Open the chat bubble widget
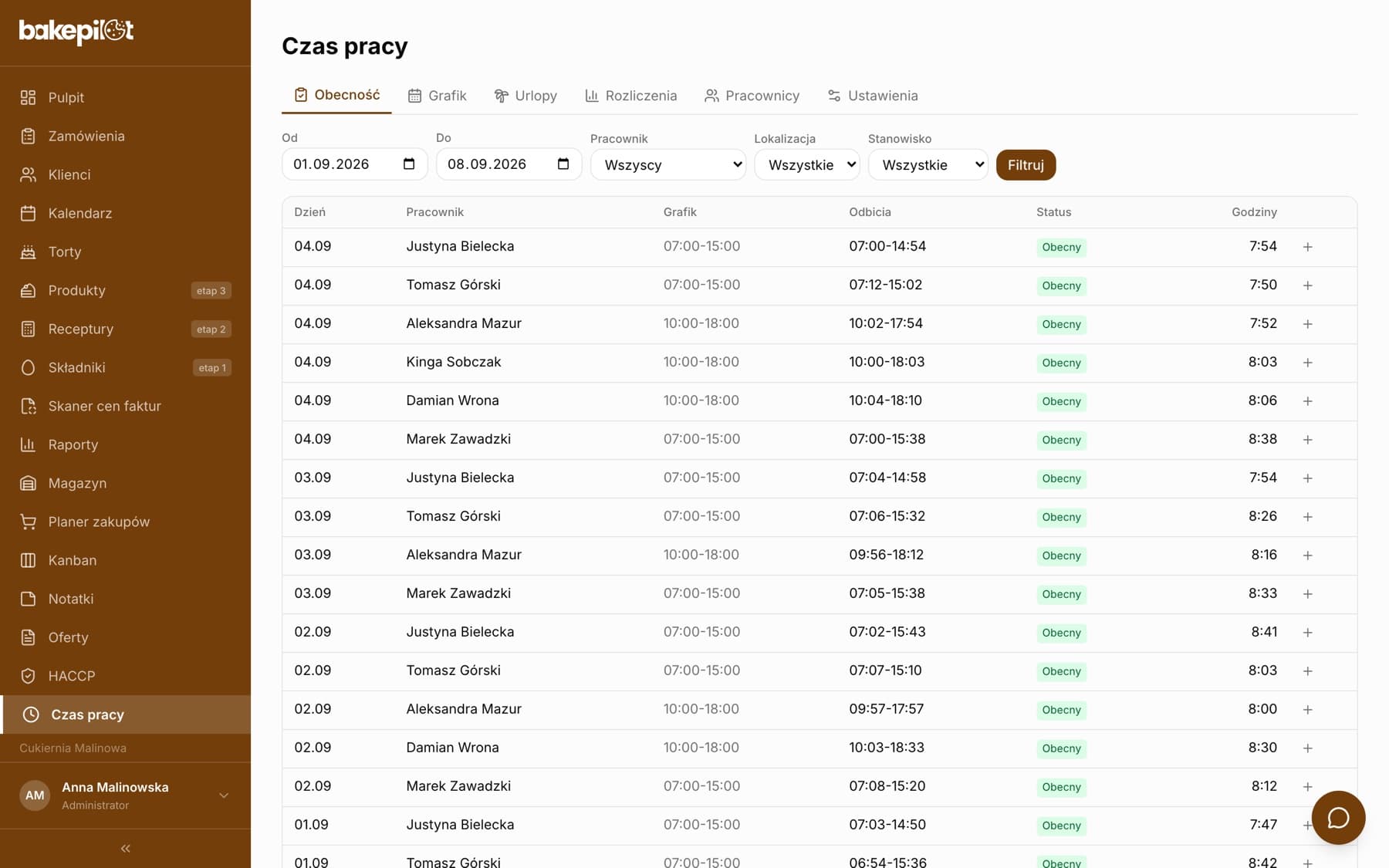The height and width of the screenshot is (868, 1389). (x=1338, y=817)
